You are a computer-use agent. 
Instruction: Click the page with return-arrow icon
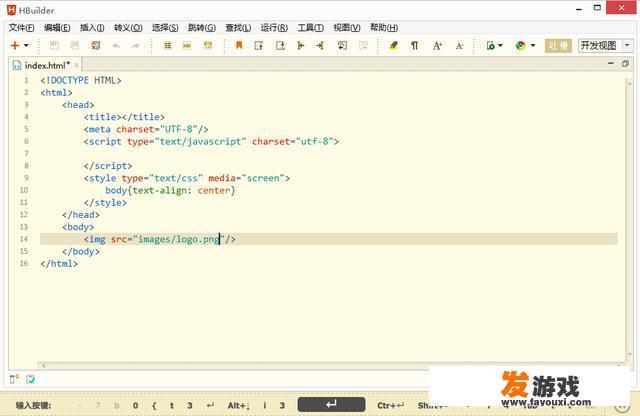click(x=342, y=45)
